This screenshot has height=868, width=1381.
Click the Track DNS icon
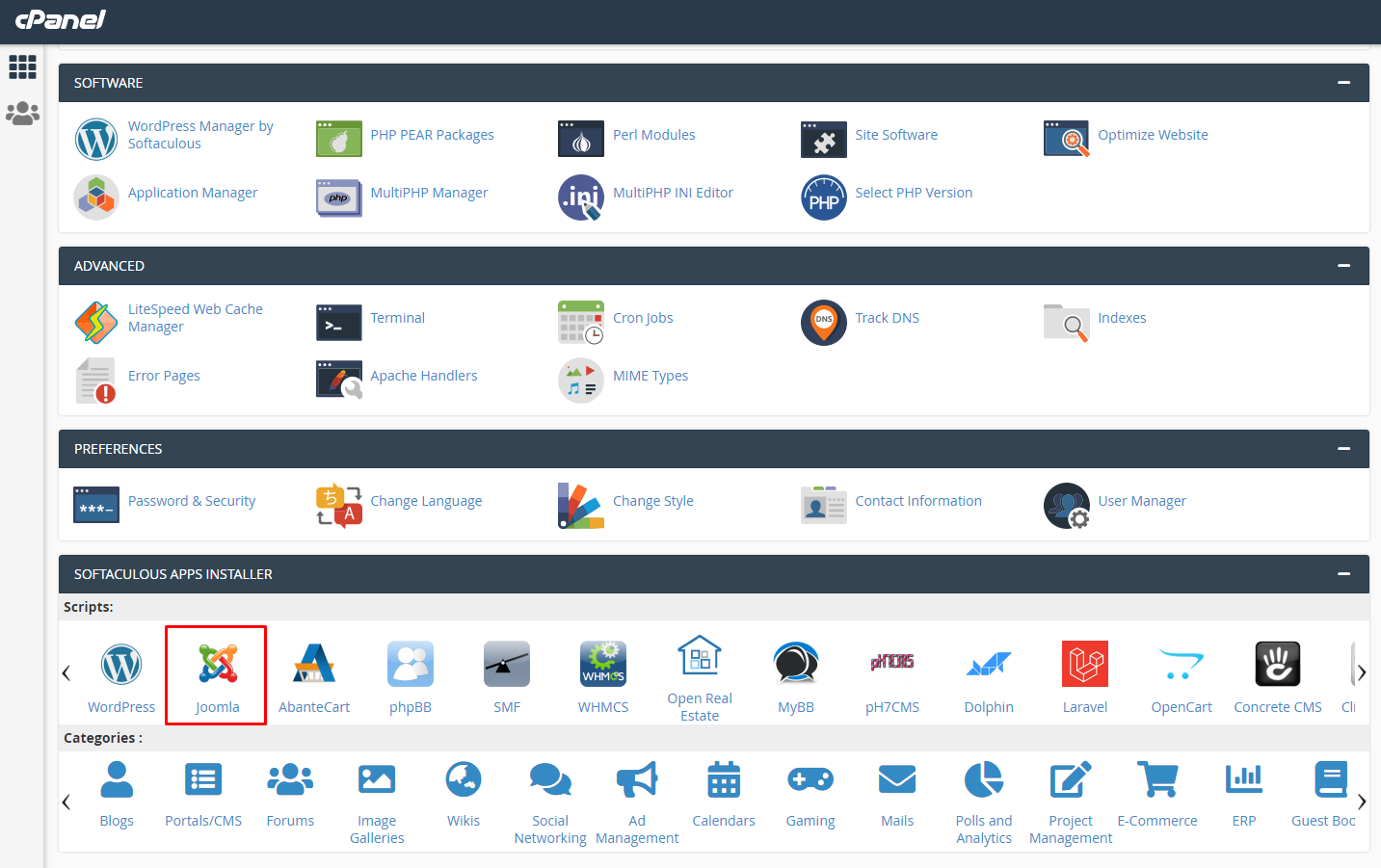pos(824,323)
